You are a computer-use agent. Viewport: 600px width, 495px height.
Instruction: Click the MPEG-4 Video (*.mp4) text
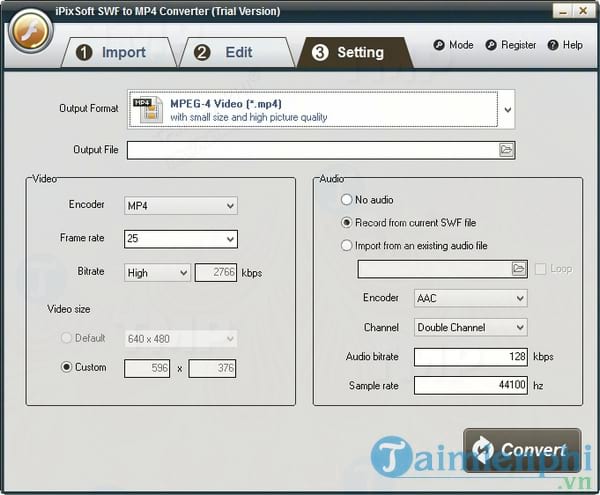click(226, 104)
